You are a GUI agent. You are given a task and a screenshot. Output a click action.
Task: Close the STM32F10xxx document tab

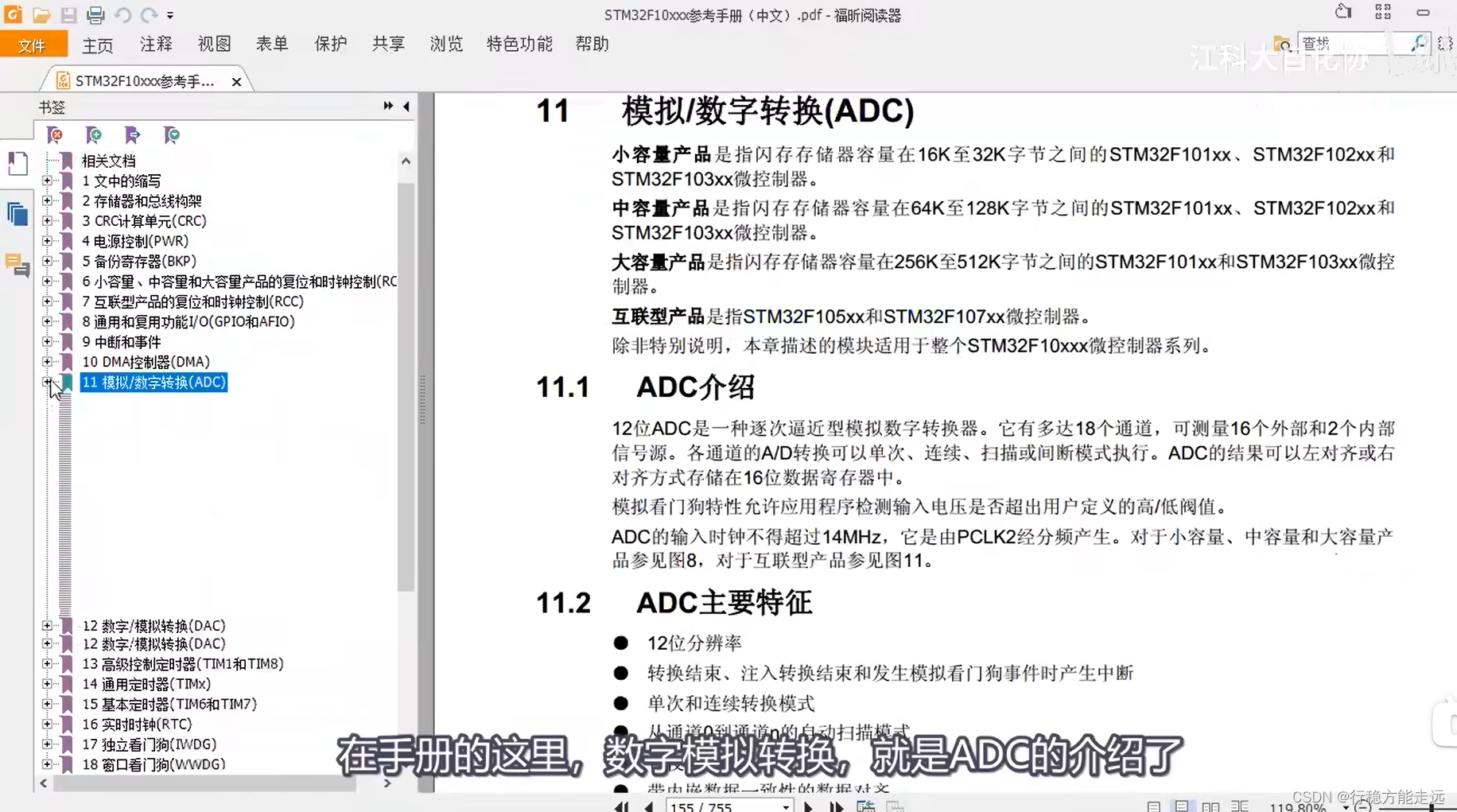click(236, 81)
